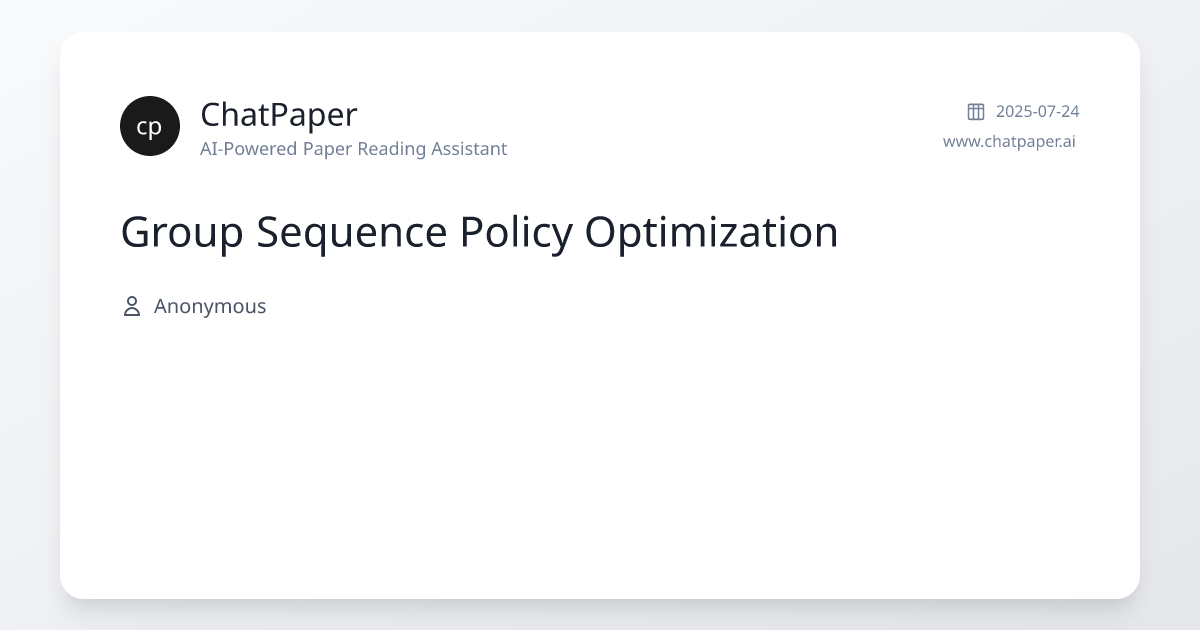This screenshot has width=1200, height=630.
Task: Click the word "Optimization" in the paper title
Action: point(711,232)
